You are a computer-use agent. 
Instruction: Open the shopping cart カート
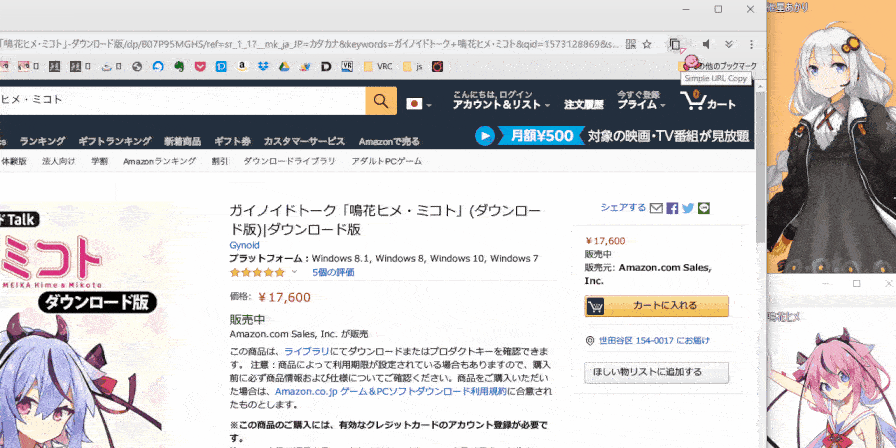tap(708, 101)
